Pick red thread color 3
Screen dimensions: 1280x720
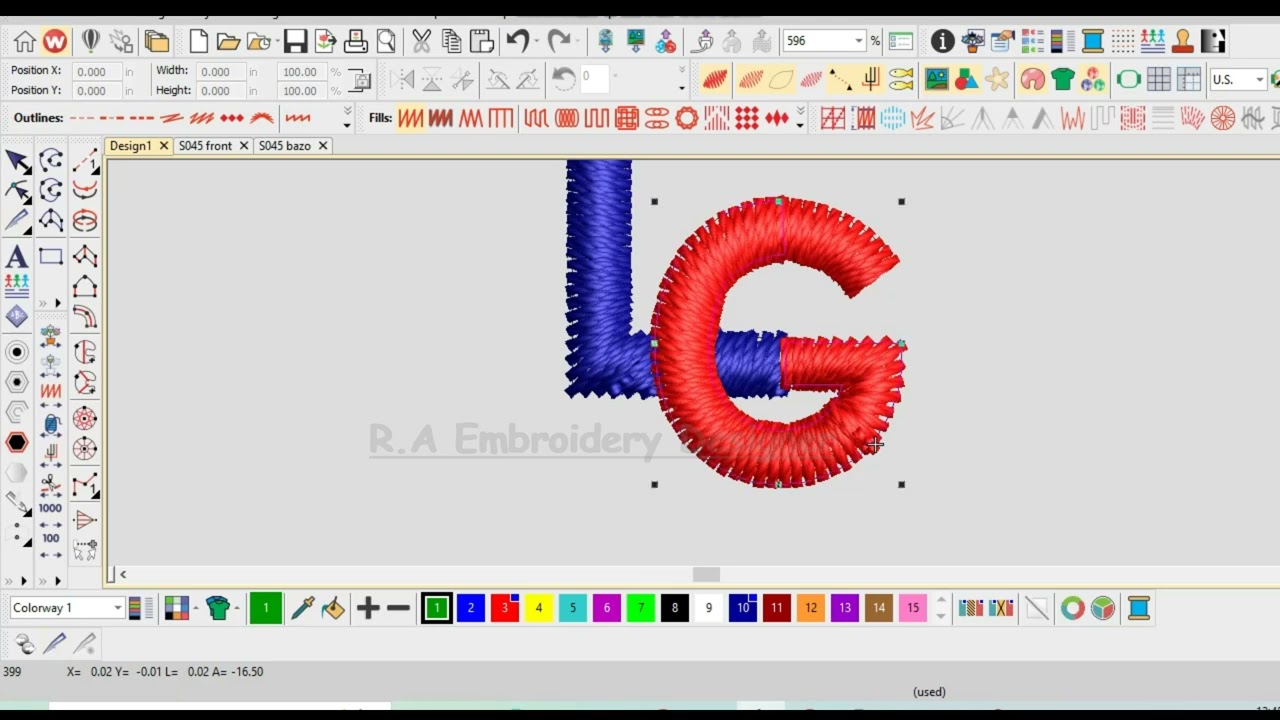tap(505, 608)
